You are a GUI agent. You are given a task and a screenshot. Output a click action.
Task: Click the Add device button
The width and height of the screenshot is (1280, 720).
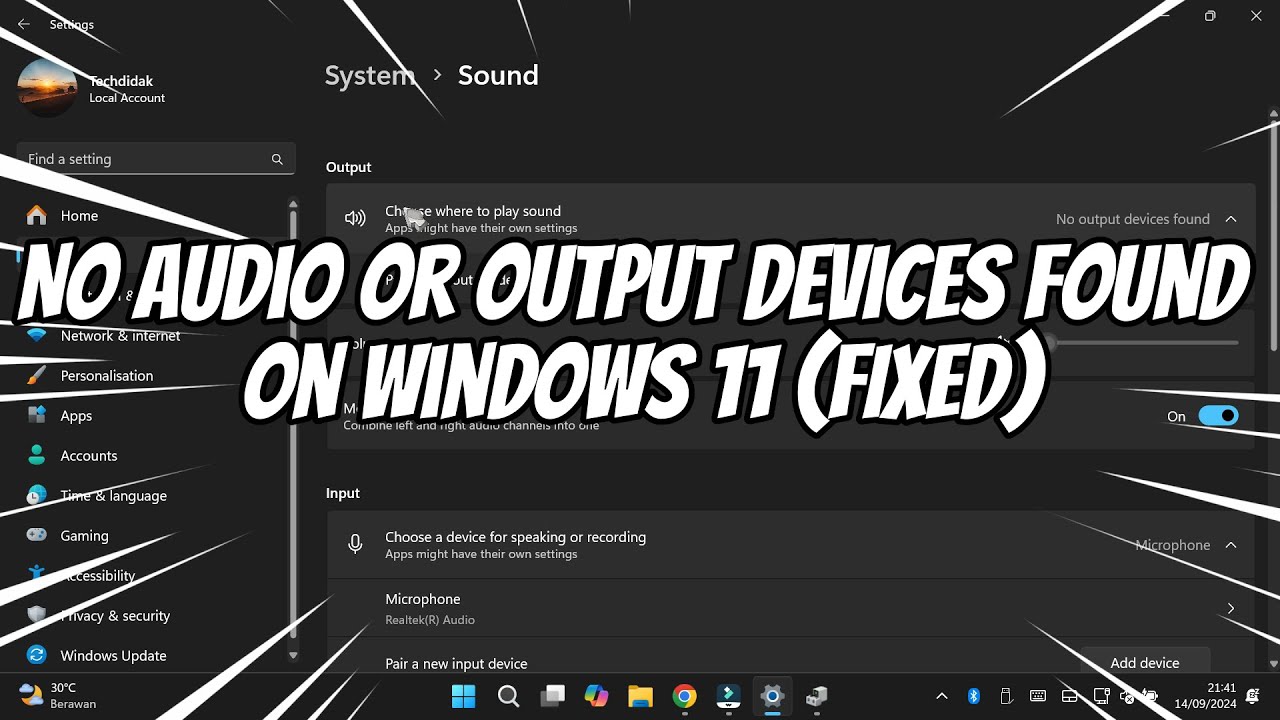coord(1145,662)
